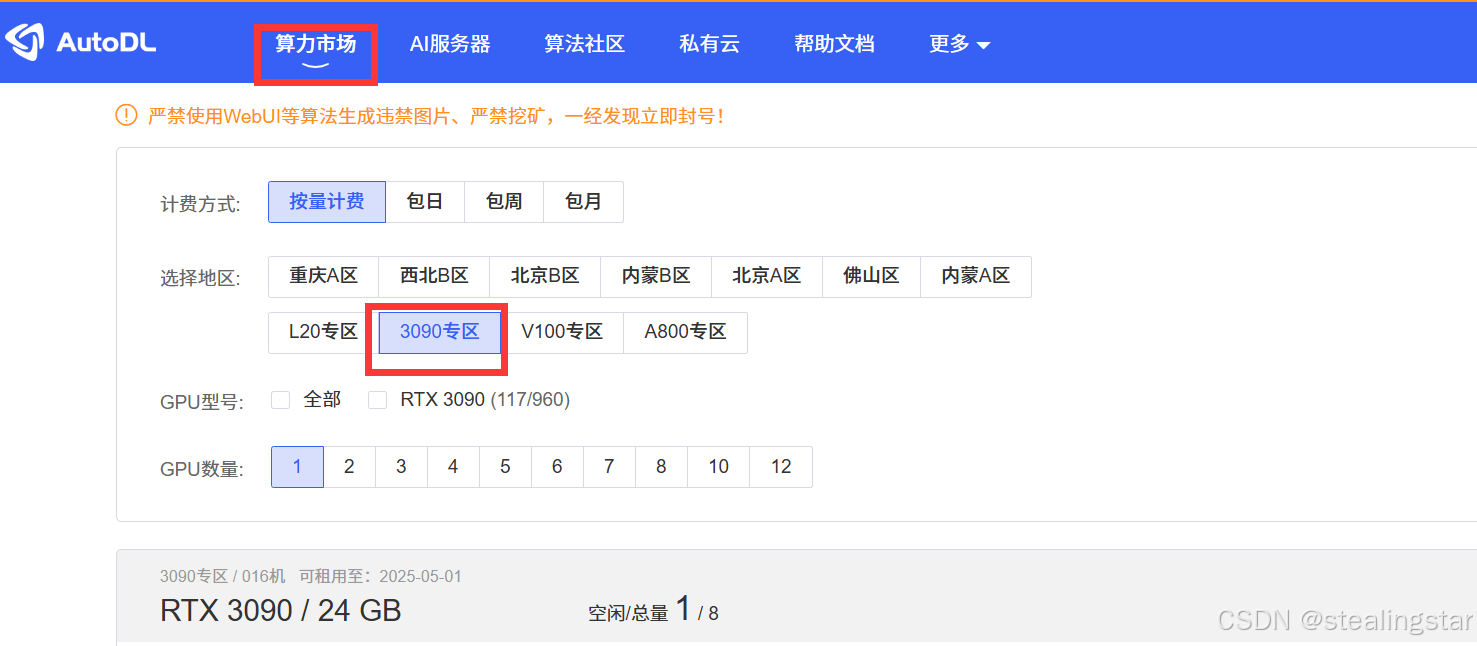Set GPU count to 3

[401, 467]
